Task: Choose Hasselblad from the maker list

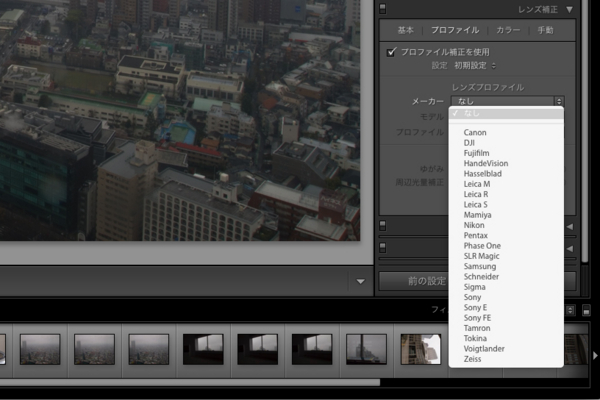Action: tap(506, 174)
